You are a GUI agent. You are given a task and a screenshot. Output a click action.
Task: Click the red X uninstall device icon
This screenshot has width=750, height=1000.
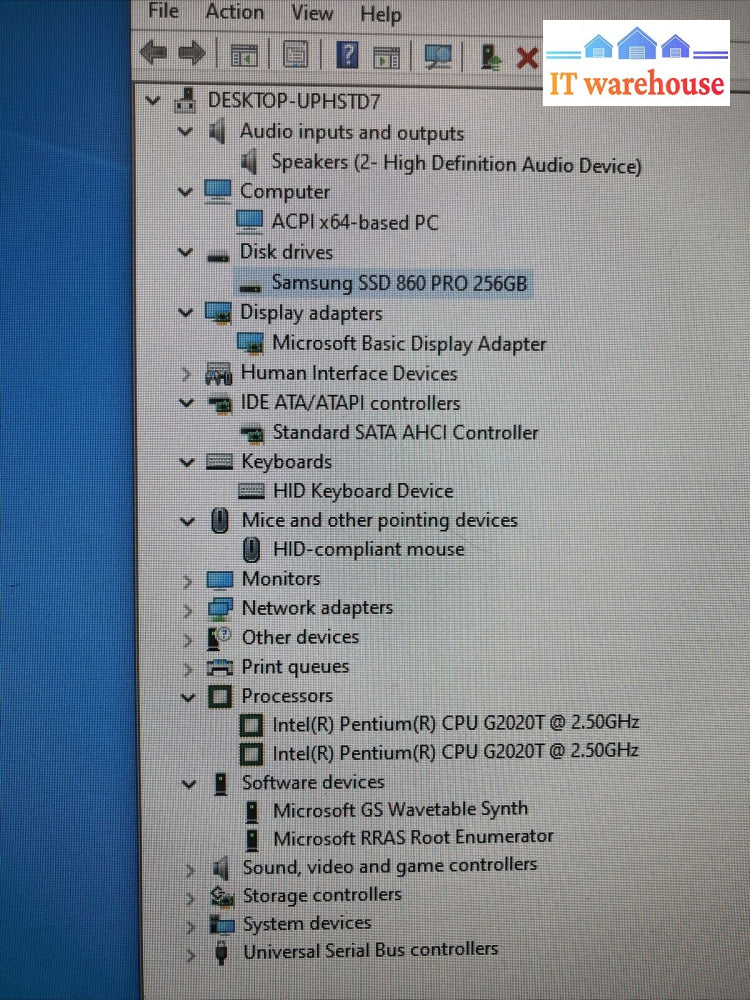(x=526, y=58)
